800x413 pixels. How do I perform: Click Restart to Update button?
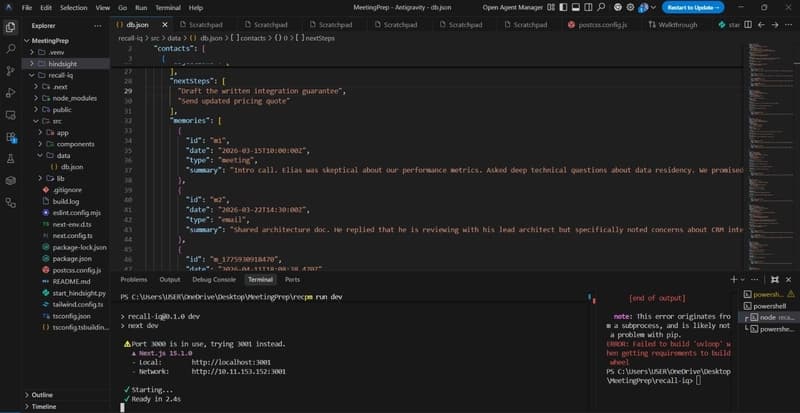[693, 8]
